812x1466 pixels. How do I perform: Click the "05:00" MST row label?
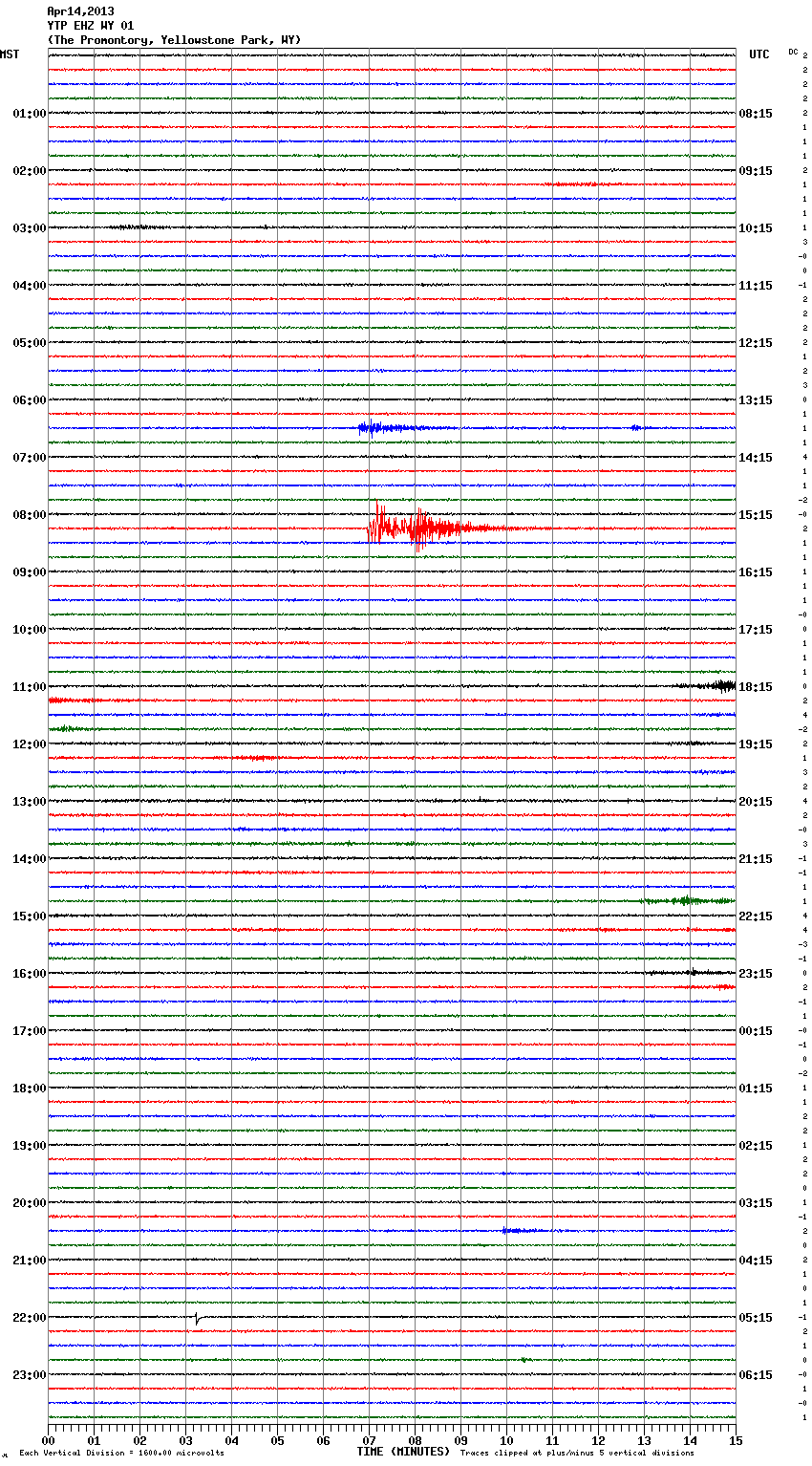tap(30, 343)
